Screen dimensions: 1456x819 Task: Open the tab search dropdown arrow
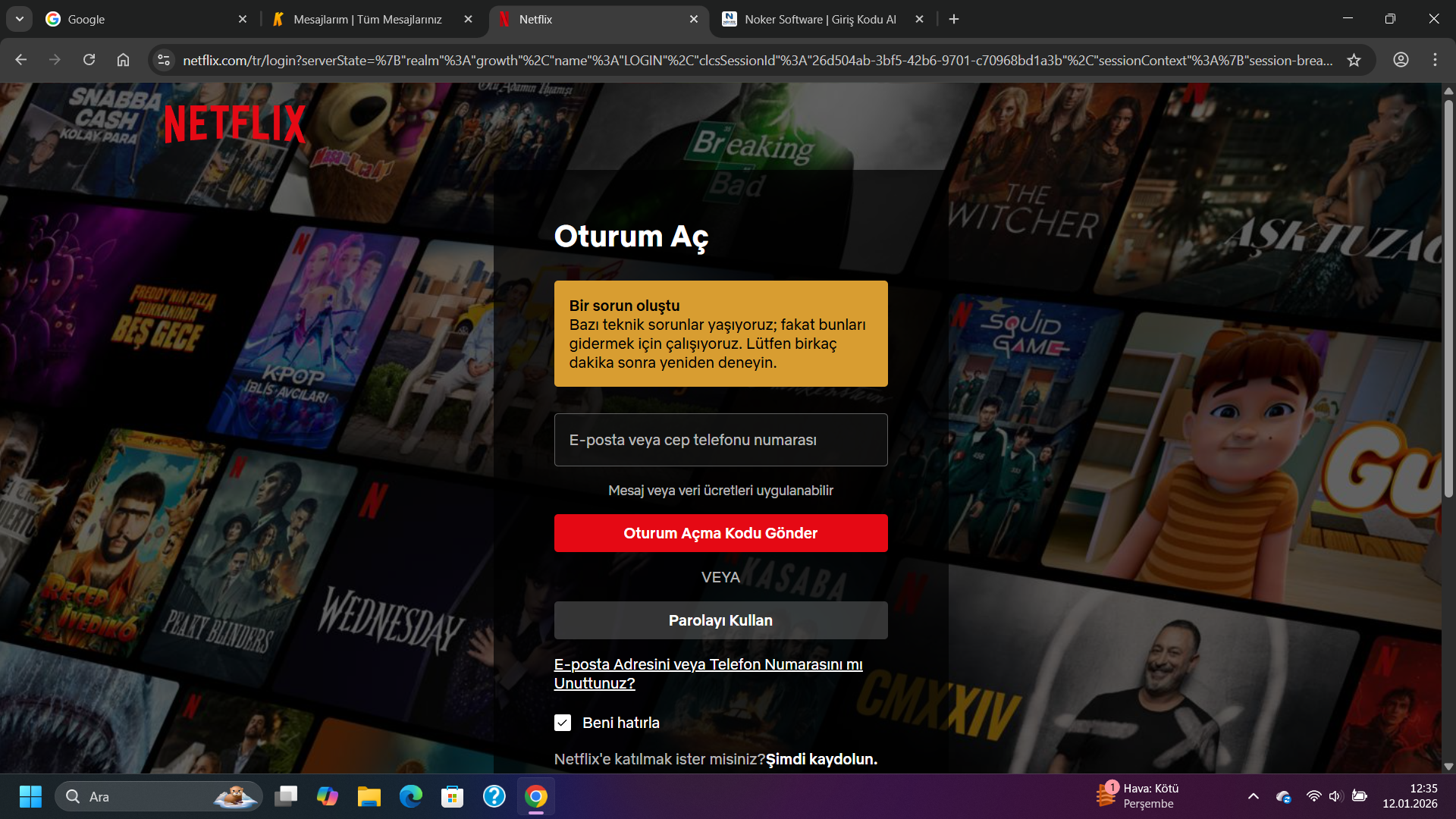[x=19, y=19]
